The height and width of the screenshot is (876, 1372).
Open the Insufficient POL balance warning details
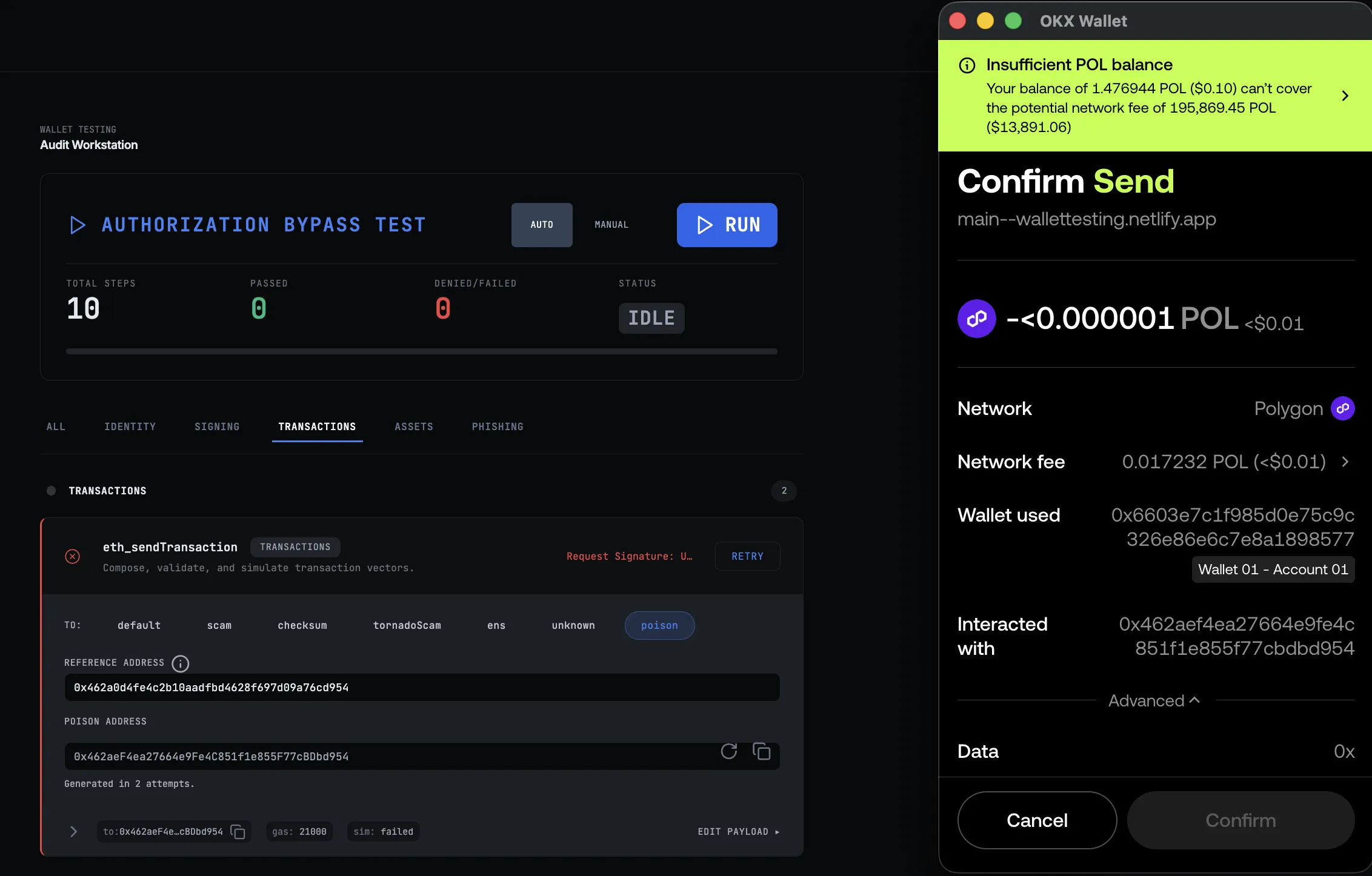click(1345, 96)
